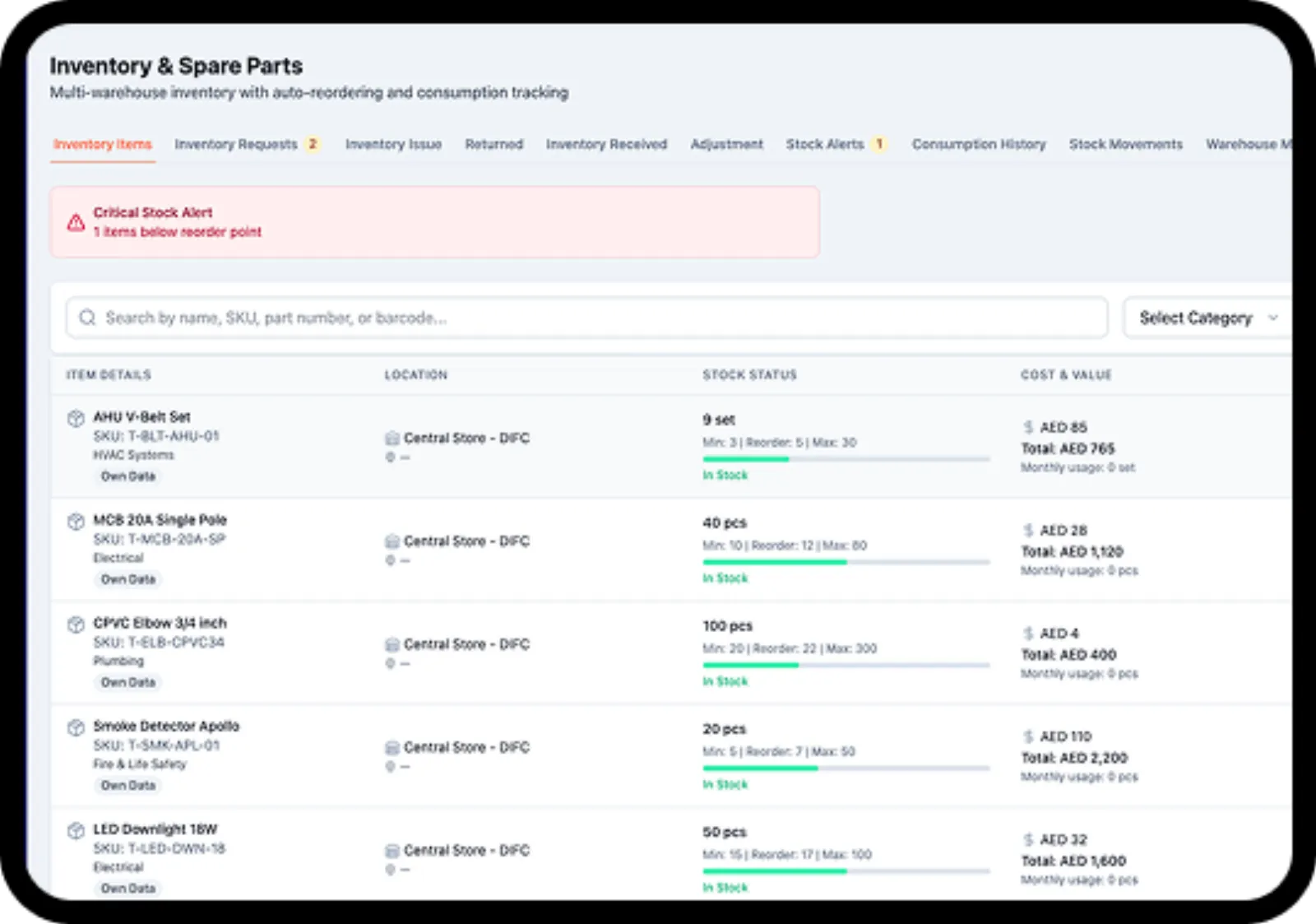This screenshot has width=1316, height=924.
Task: Open the Stock Movements tab
Action: pos(1126,144)
